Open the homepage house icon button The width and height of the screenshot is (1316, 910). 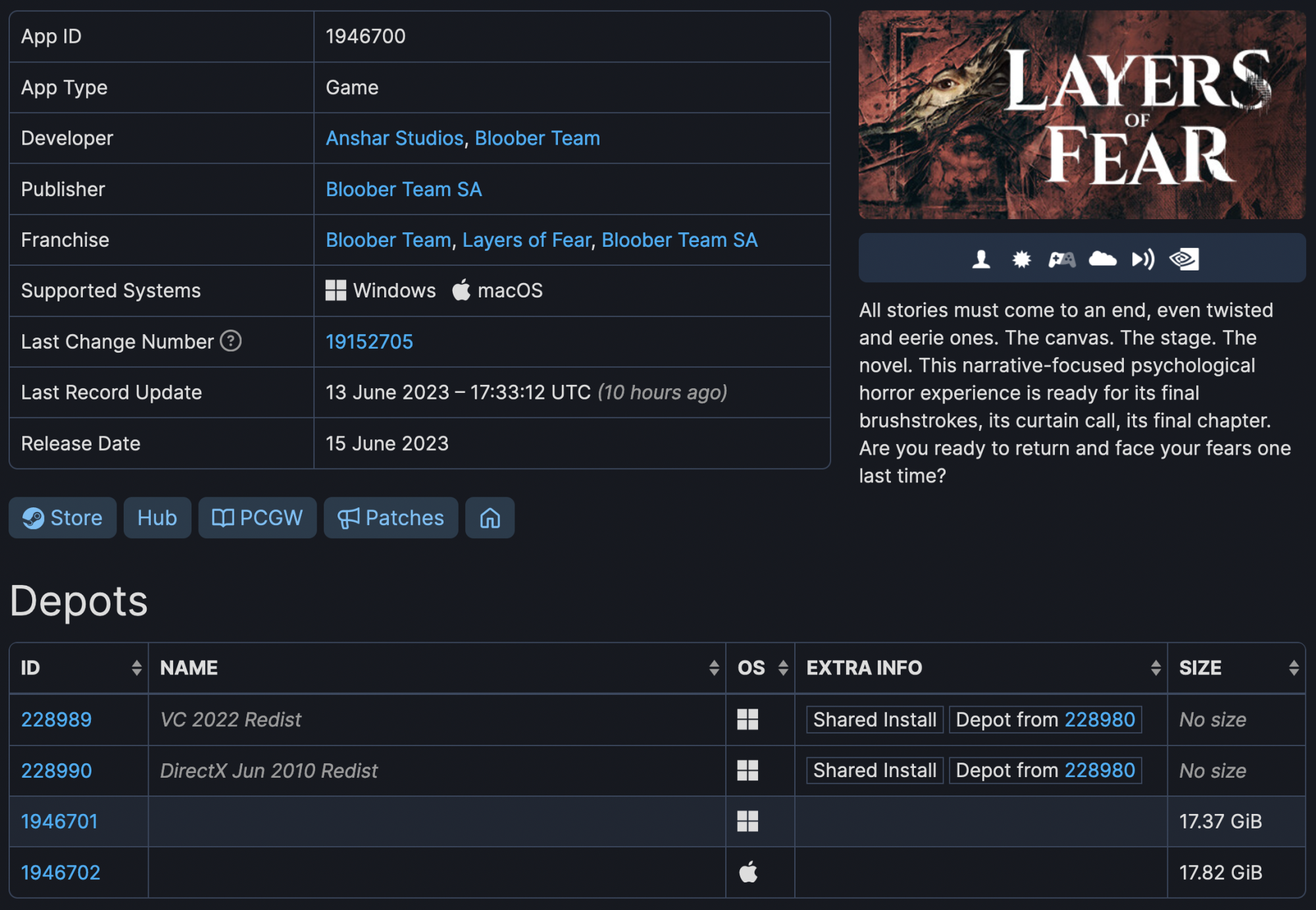pos(490,518)
